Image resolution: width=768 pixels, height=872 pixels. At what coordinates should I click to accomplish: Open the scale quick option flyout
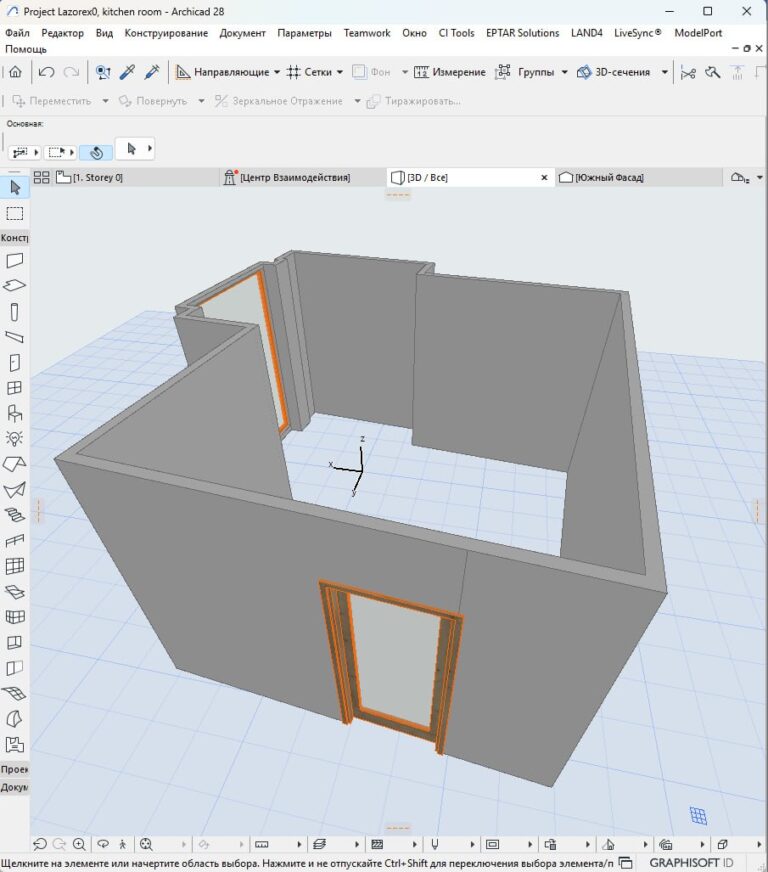299,844
